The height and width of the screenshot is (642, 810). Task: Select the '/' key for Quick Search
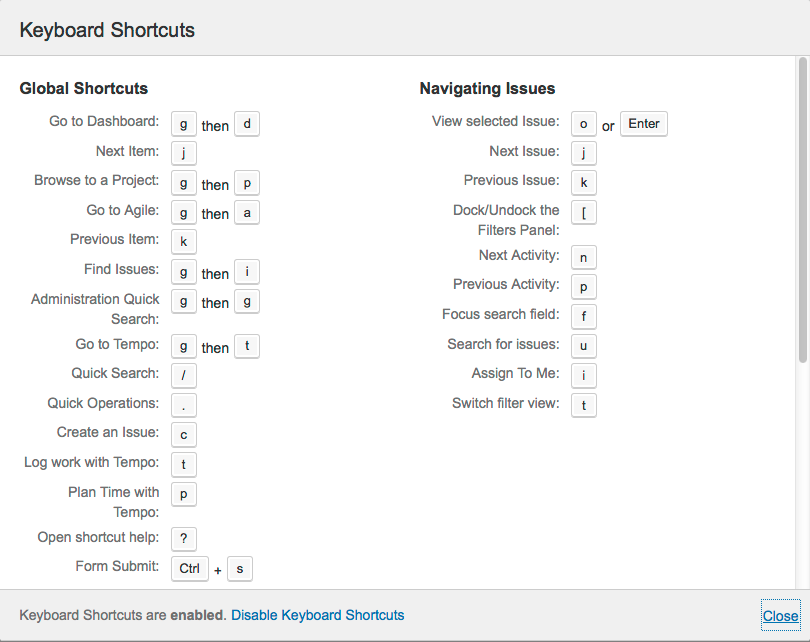click(184, 375)
